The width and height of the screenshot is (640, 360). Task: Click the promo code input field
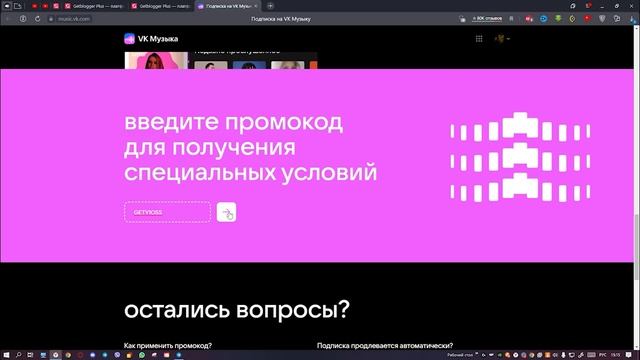click(167, 212)
